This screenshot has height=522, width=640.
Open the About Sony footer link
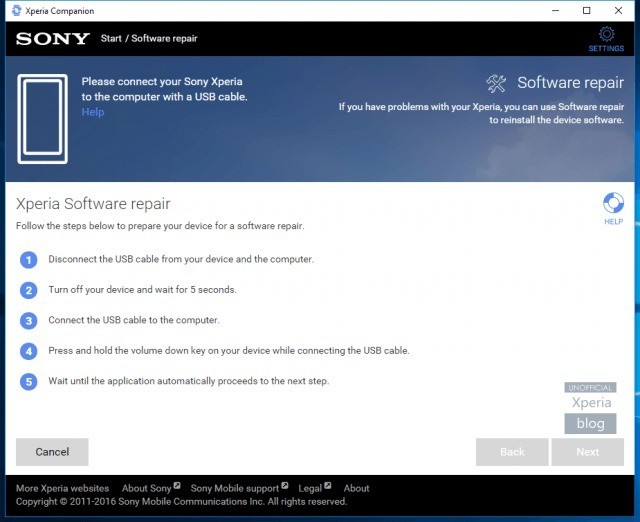tap(147, 489)
